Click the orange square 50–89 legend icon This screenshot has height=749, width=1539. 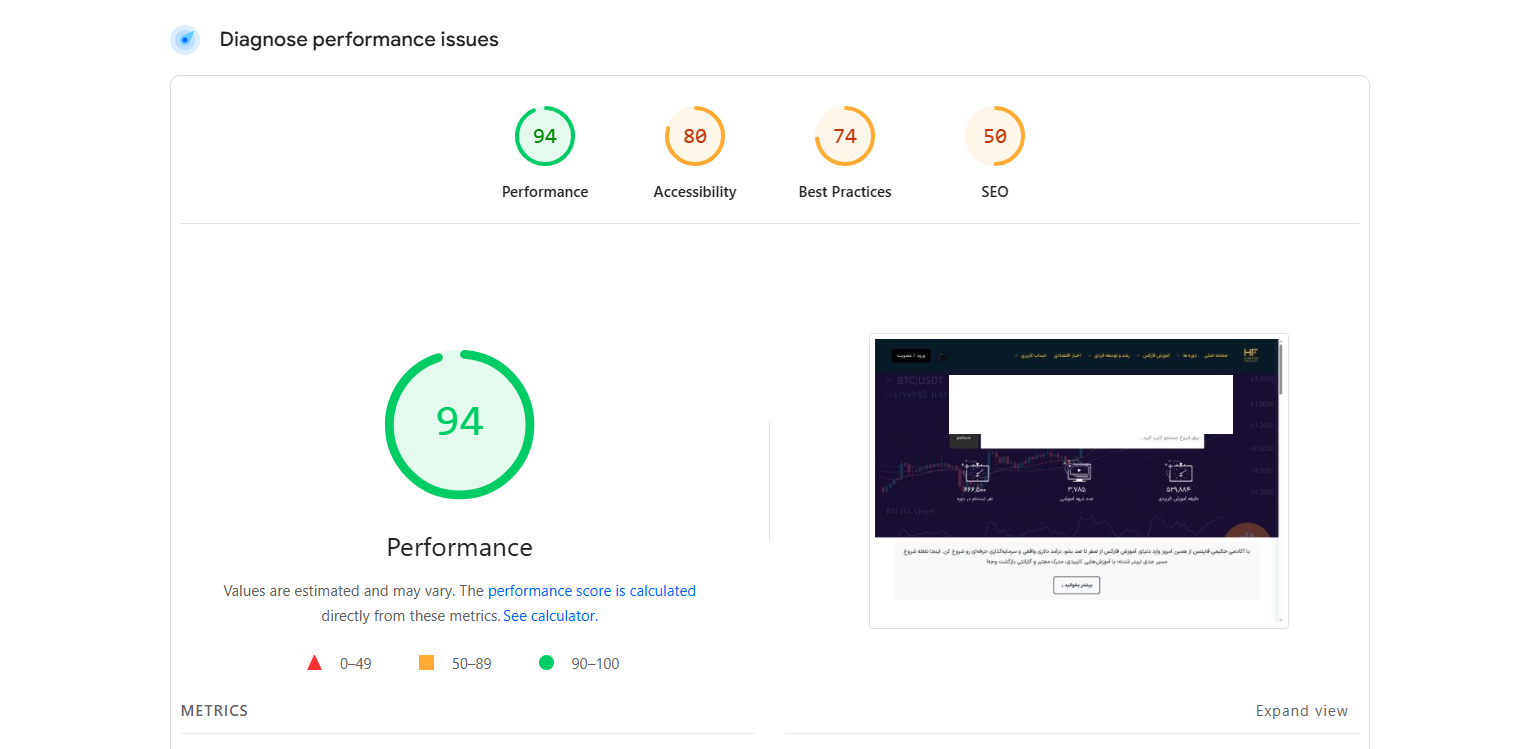coord(426,662)
